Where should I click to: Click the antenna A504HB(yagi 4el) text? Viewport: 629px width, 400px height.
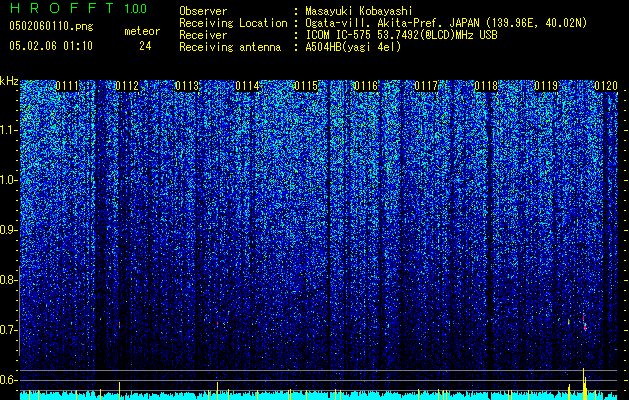(x=353, y=47)
